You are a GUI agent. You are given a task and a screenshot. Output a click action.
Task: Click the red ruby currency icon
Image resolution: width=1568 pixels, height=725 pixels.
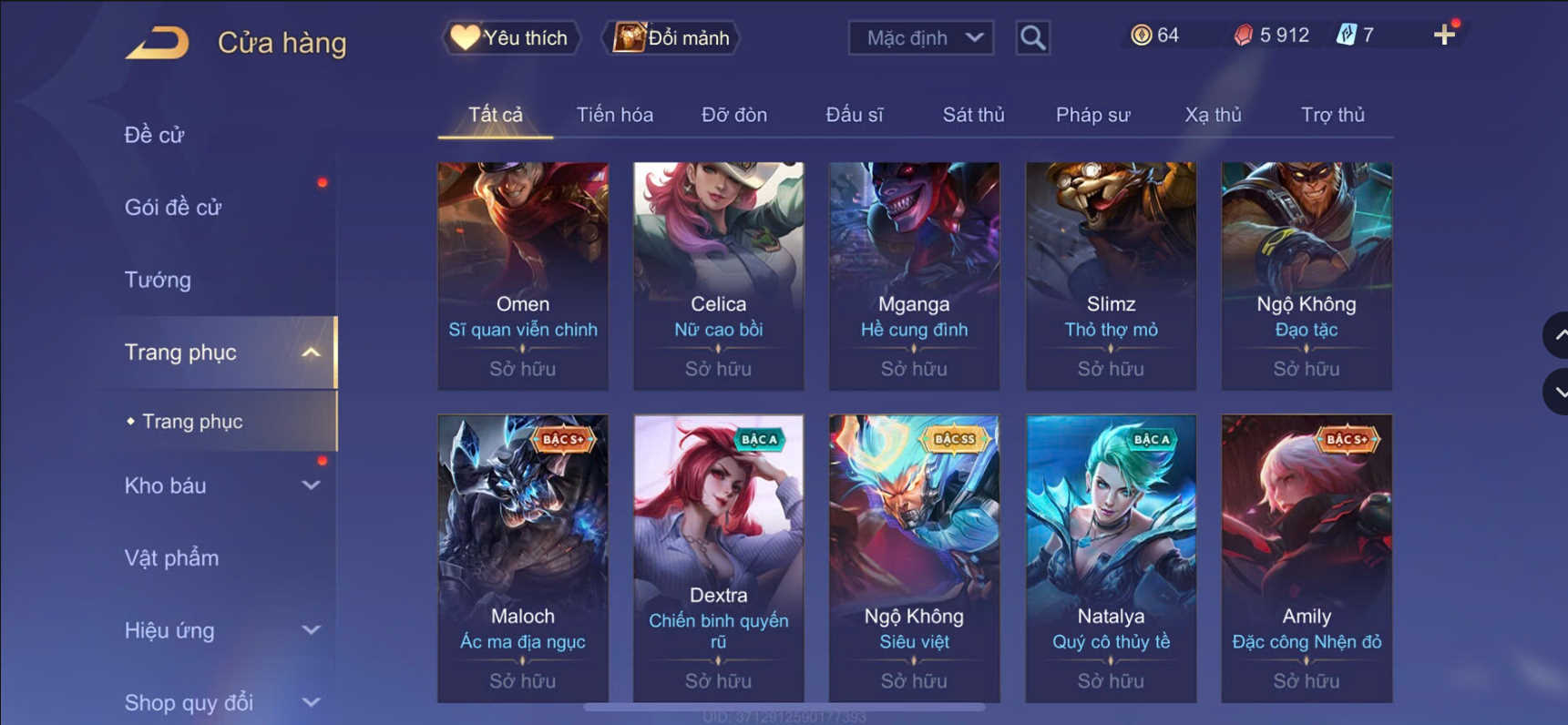[1243, 36]
